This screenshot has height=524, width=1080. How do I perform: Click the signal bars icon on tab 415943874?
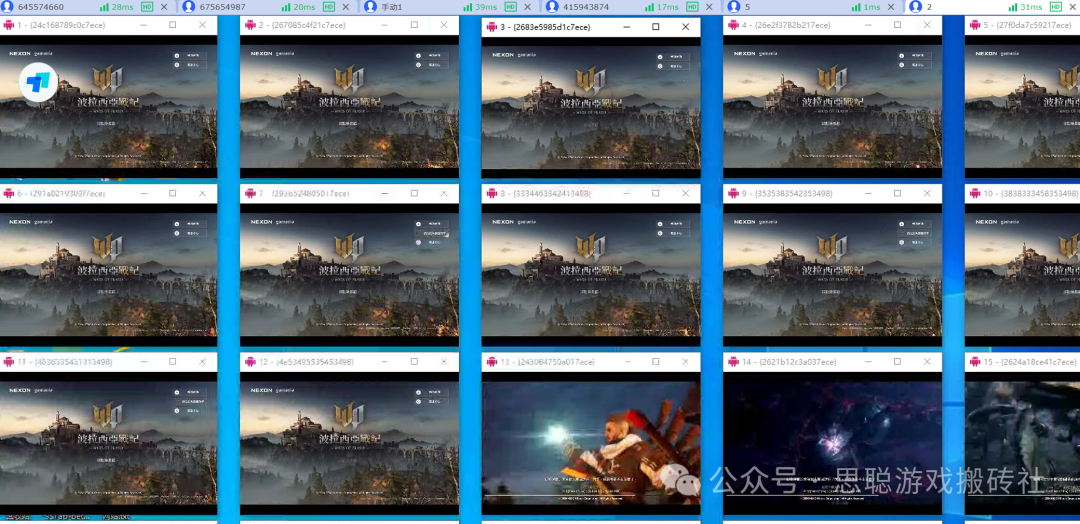(x=649, y=7)
